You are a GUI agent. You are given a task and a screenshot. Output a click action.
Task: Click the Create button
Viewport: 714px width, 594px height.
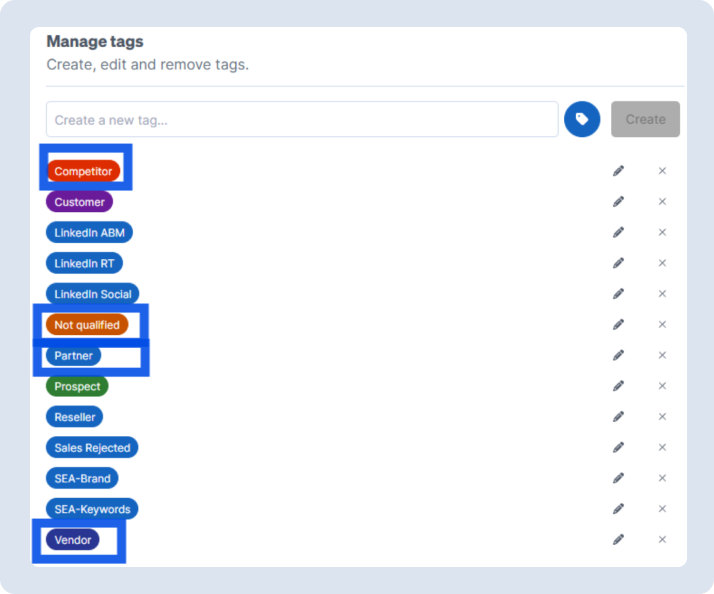[645, 119]
